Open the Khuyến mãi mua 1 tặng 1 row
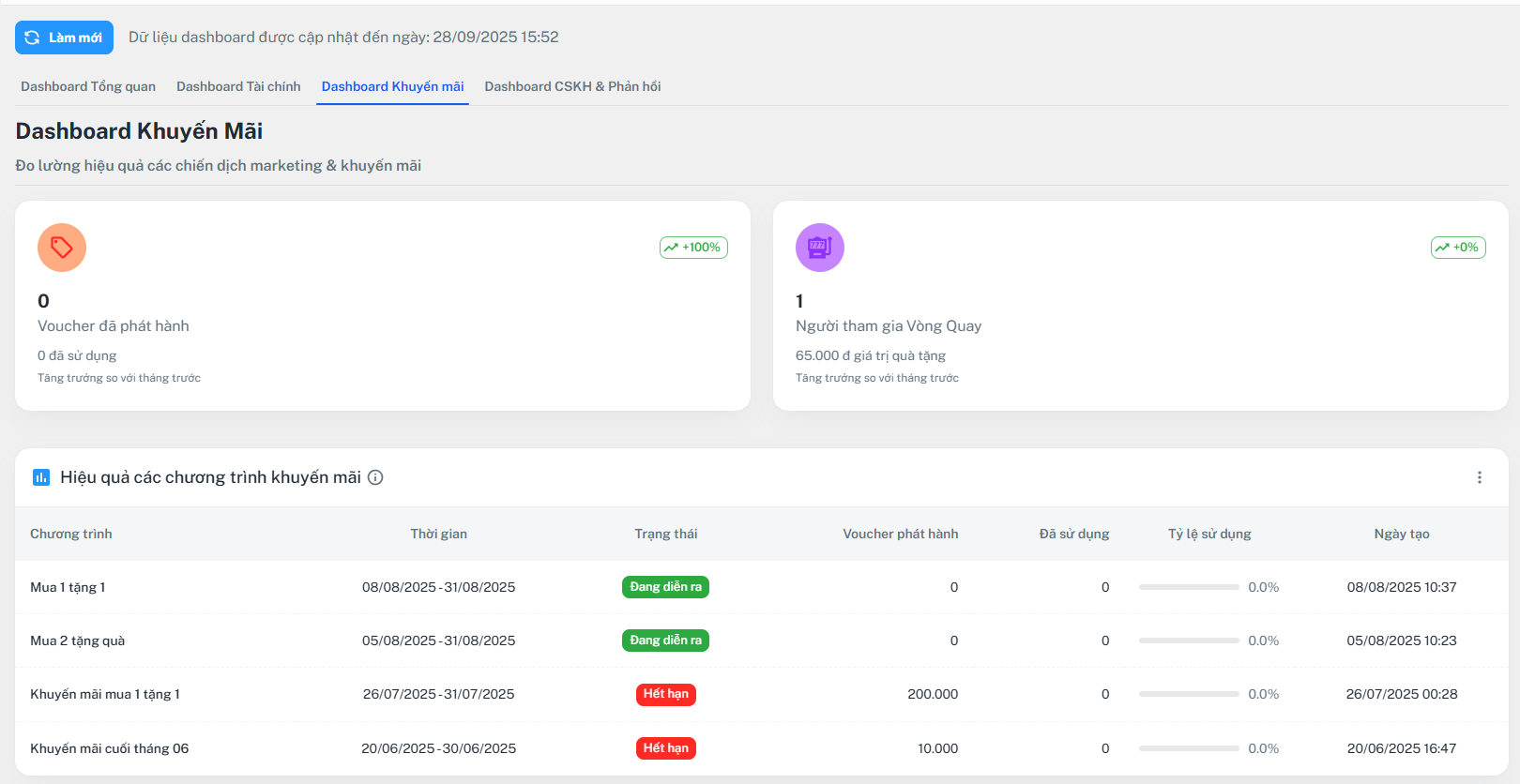1520x784 pixels. [105, 694]
